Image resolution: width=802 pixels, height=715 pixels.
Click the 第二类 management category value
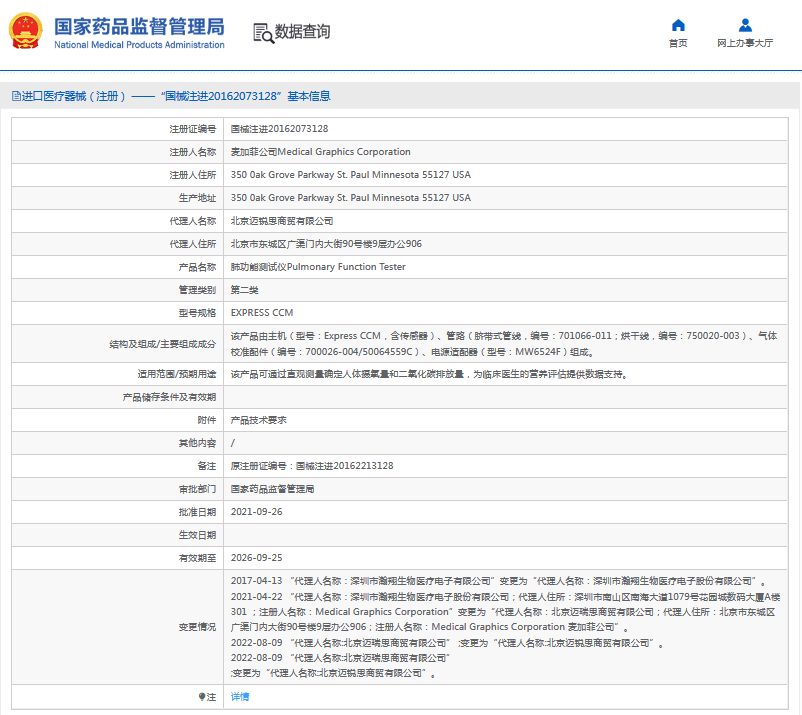244,290
